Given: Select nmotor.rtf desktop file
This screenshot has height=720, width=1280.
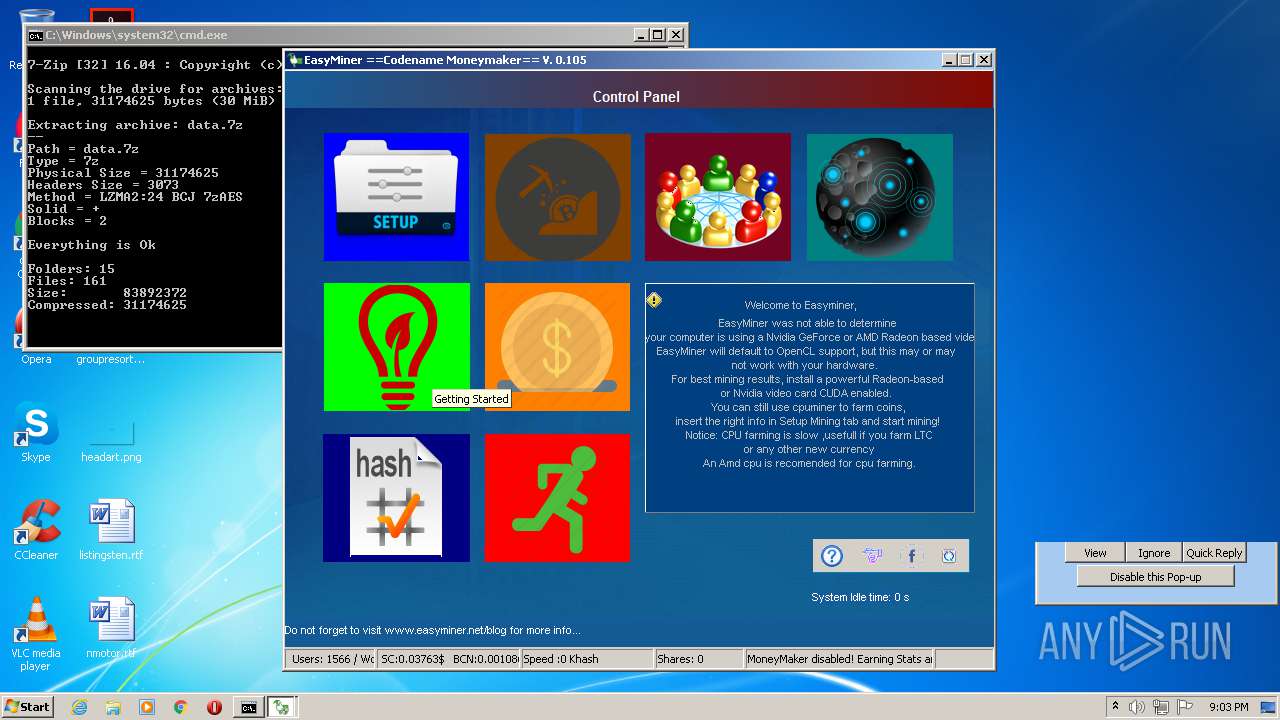Looking at the screenshot, I should coord(111,628).
